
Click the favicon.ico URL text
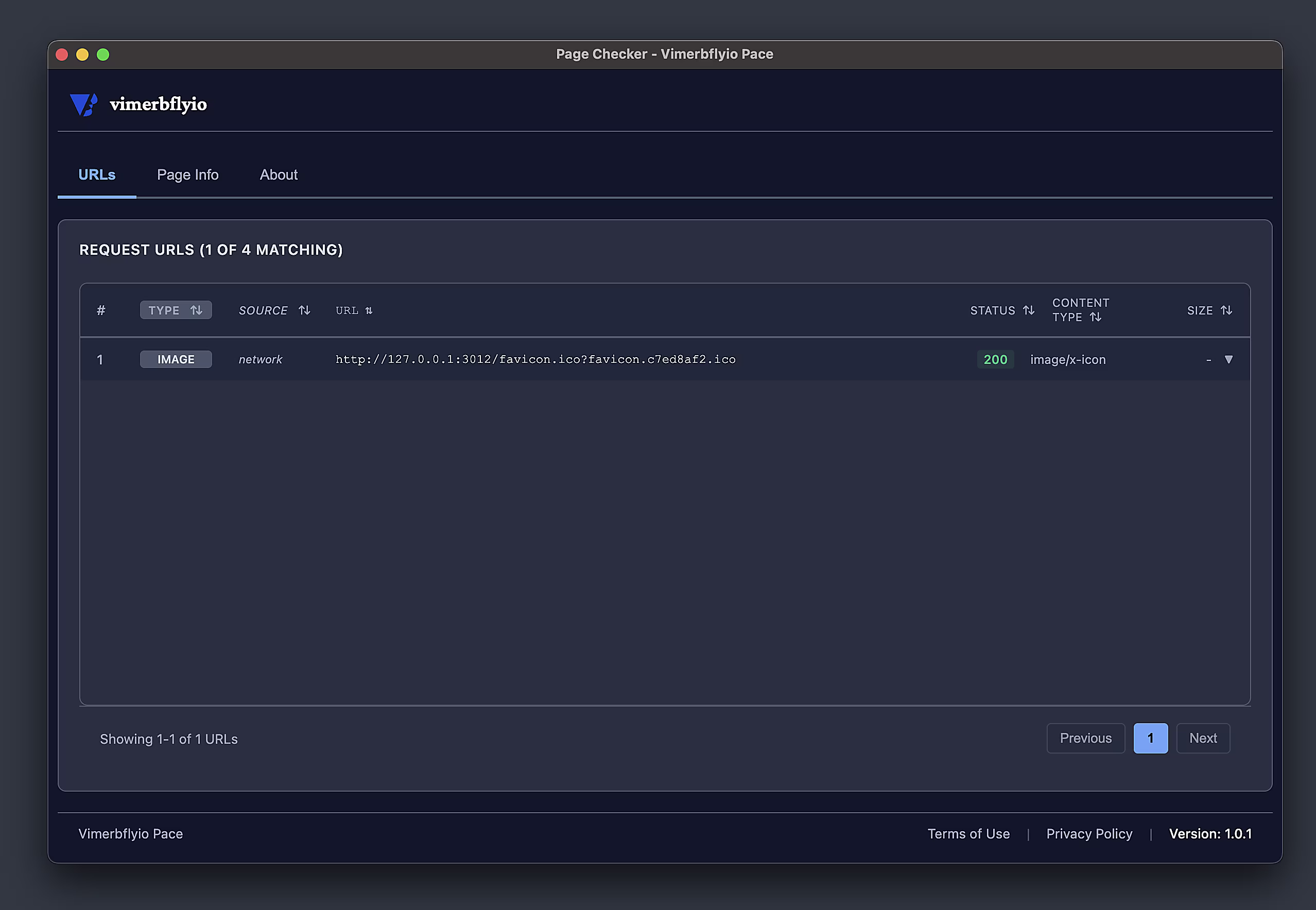click(x=535, y=359)
